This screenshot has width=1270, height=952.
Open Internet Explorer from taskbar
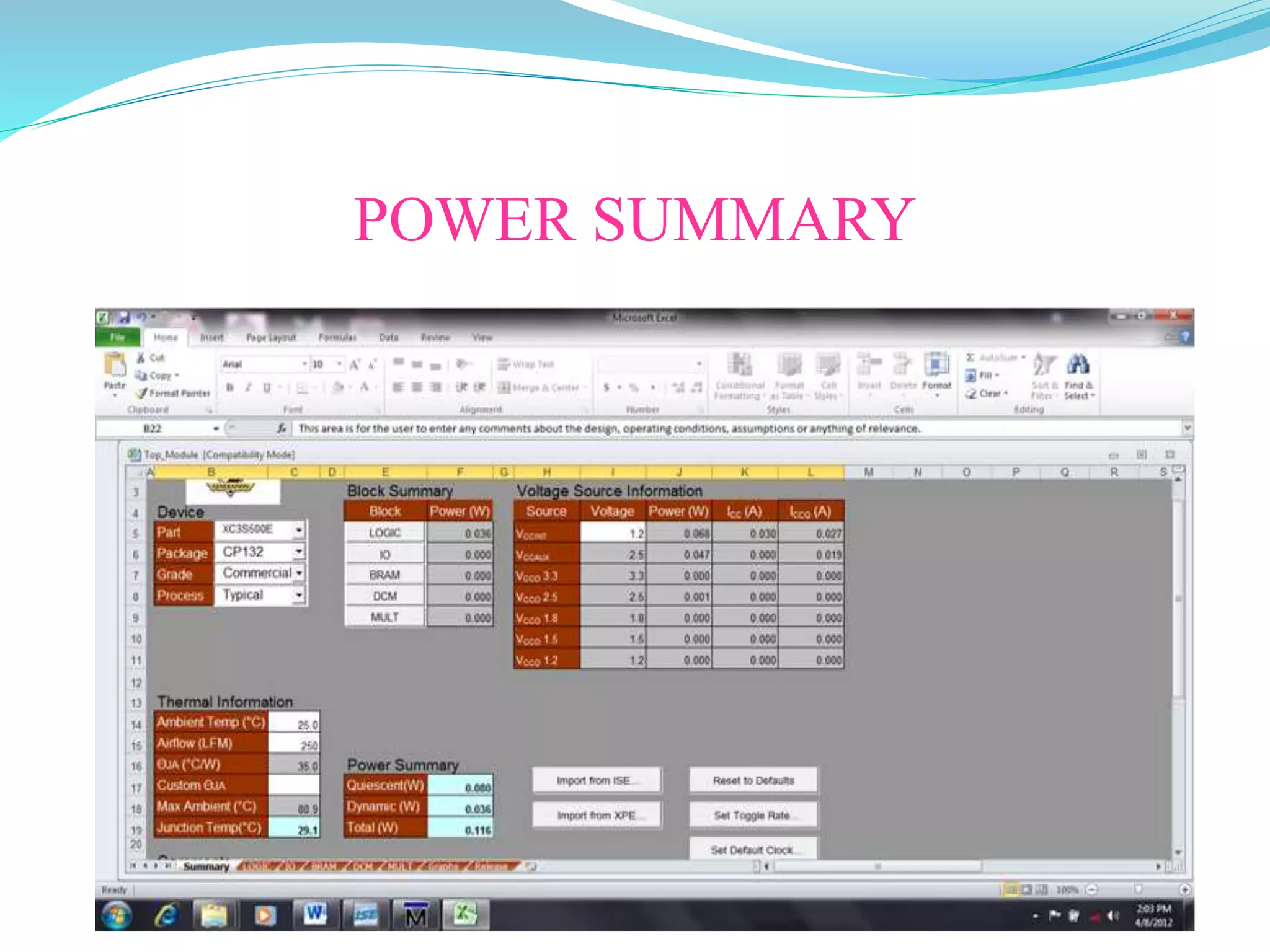166,915
